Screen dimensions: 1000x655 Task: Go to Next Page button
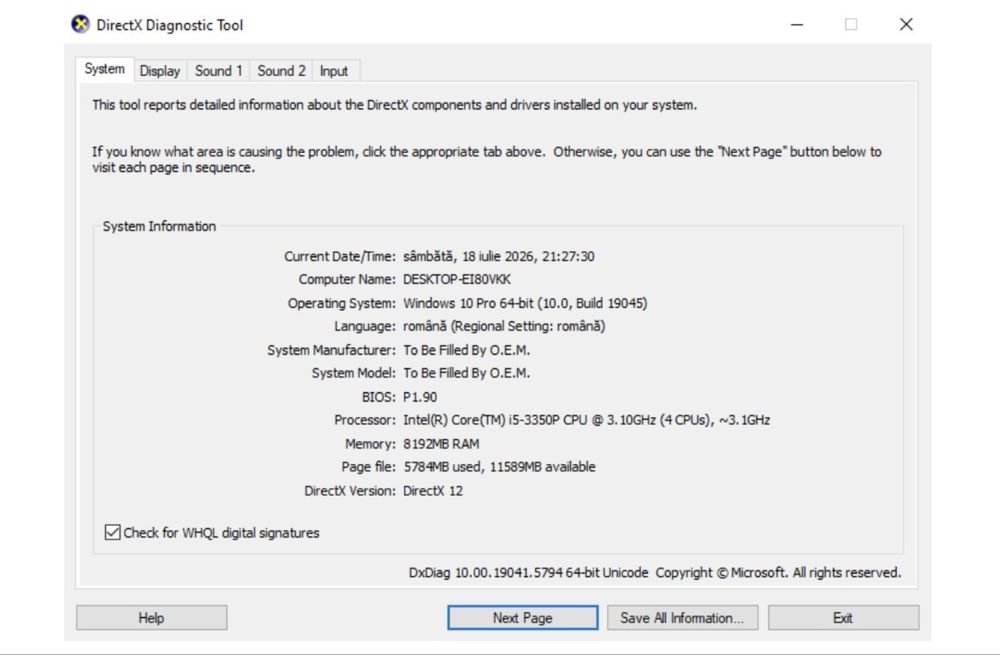coord(522,617)
